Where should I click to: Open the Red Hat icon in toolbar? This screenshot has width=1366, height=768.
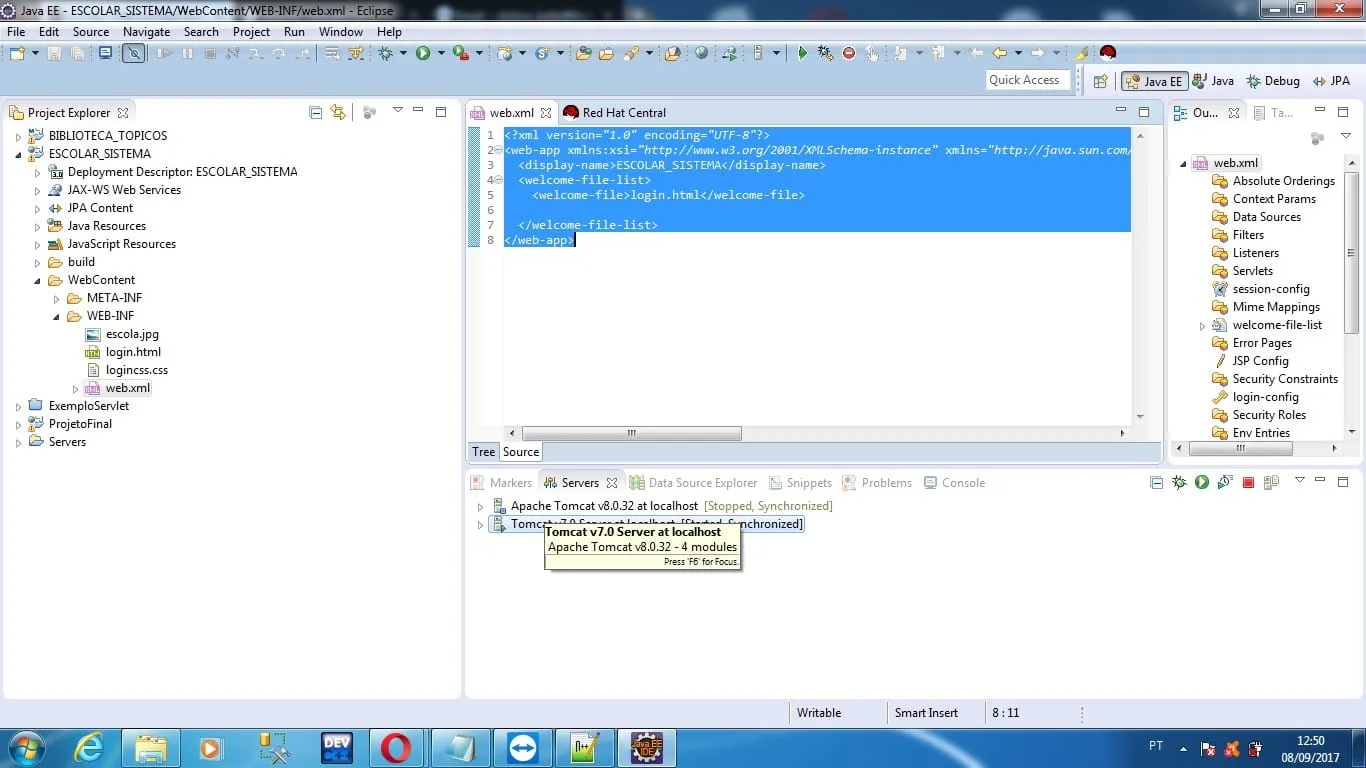coord(1107,53)
